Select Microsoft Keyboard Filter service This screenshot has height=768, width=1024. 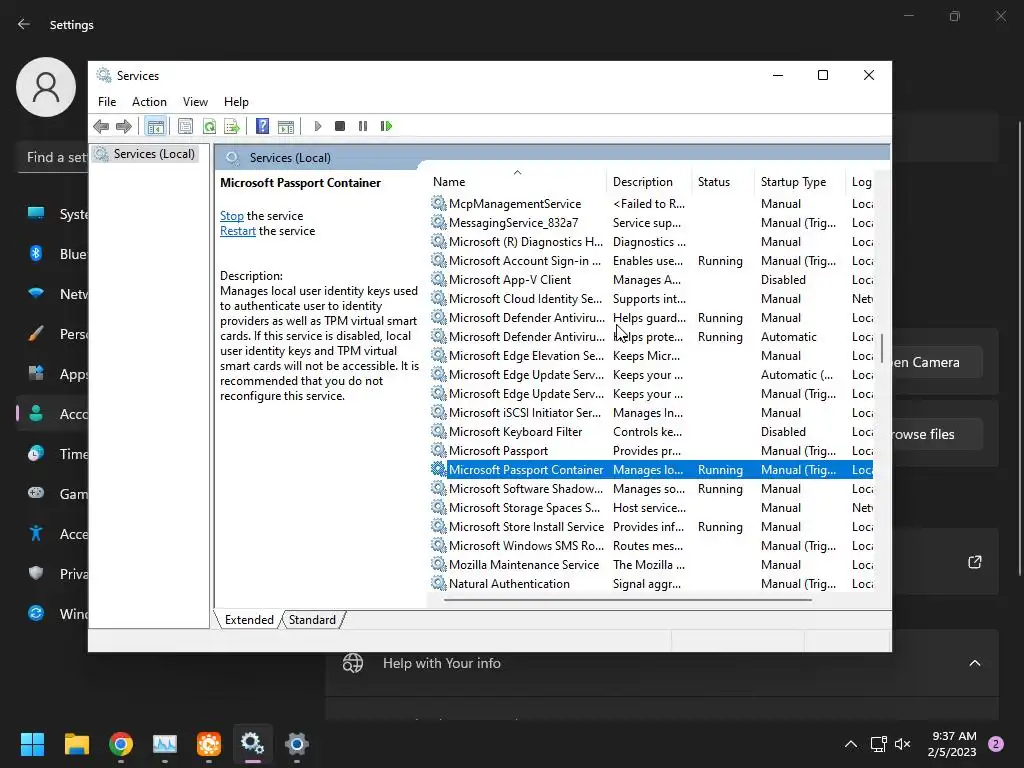pos(651,432)
